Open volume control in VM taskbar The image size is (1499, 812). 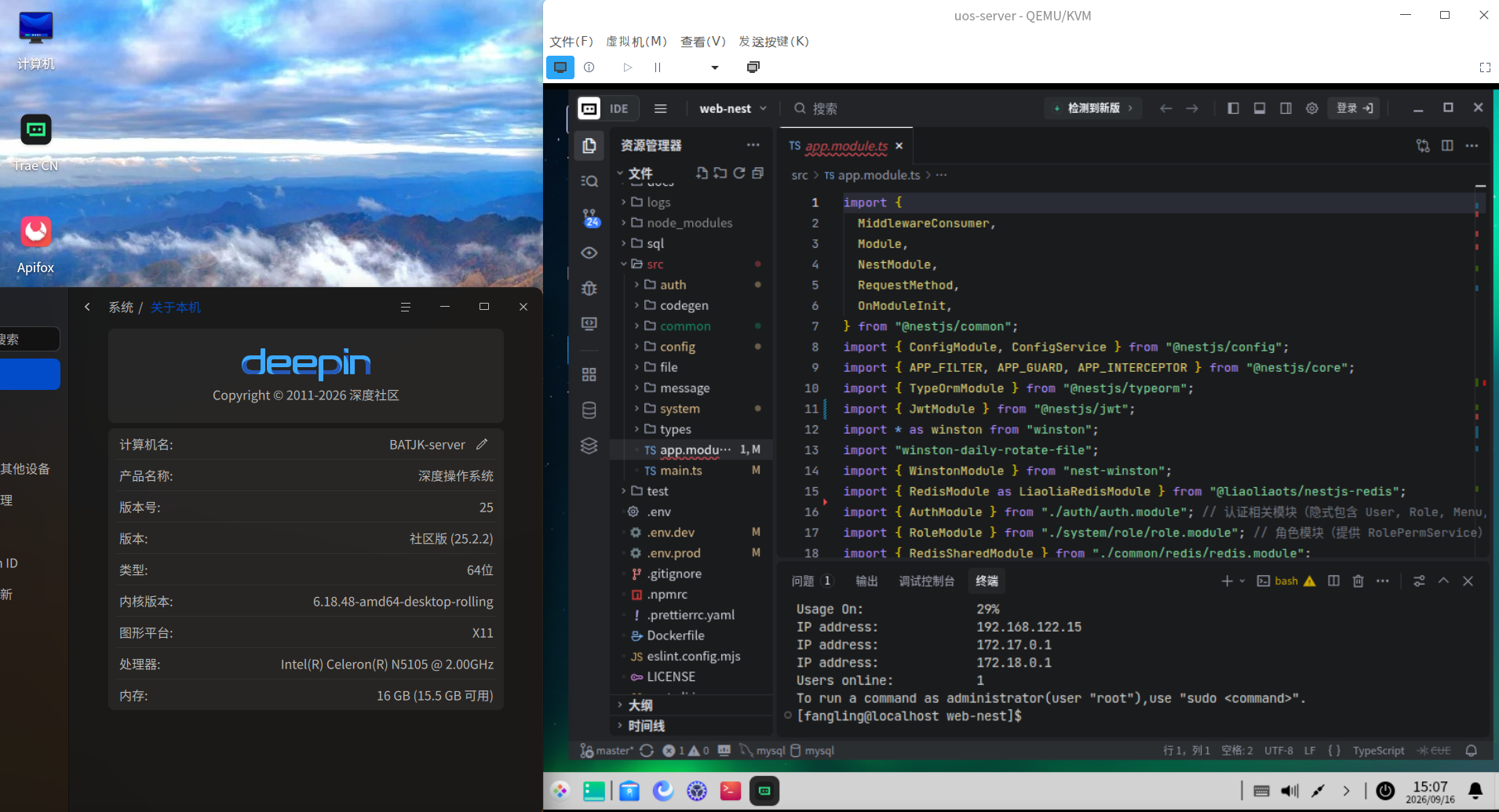pyautogui.click(x=1289, y=791)
